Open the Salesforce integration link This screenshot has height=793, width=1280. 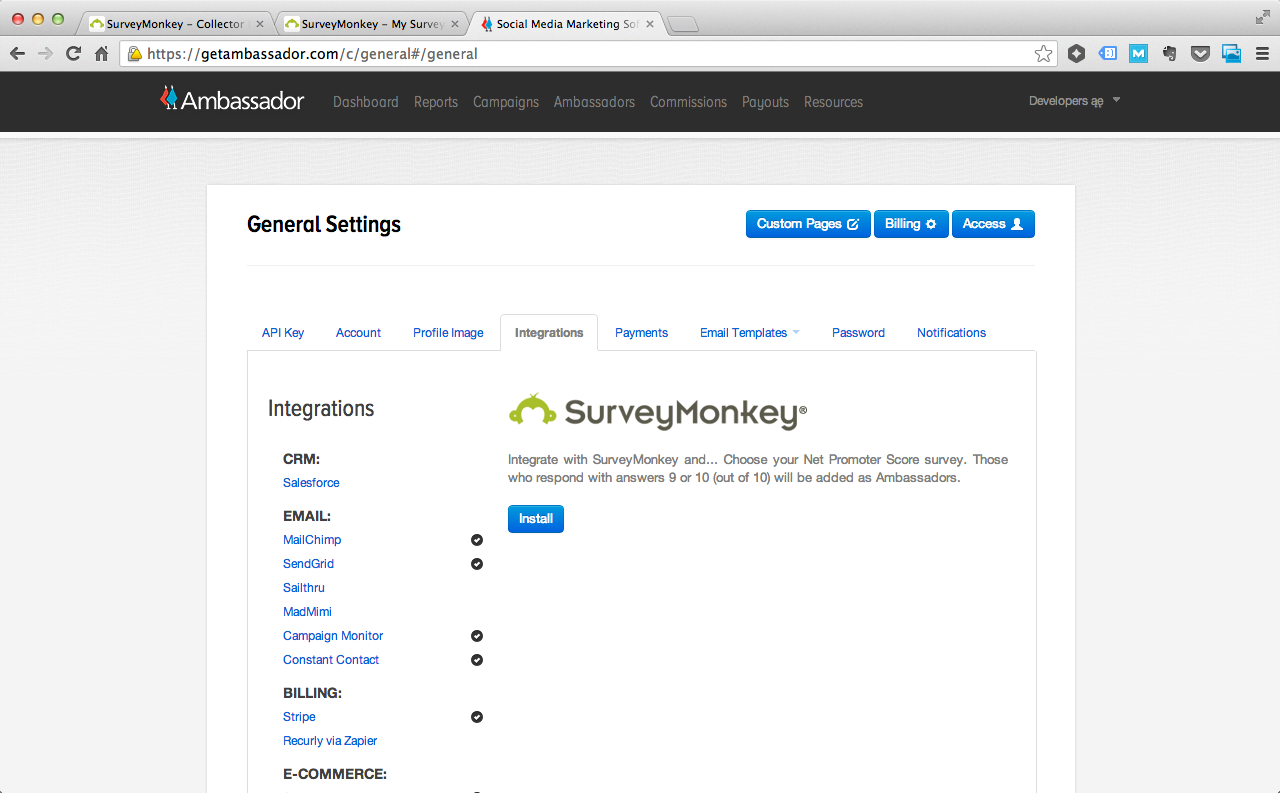(x=311, y=483)
